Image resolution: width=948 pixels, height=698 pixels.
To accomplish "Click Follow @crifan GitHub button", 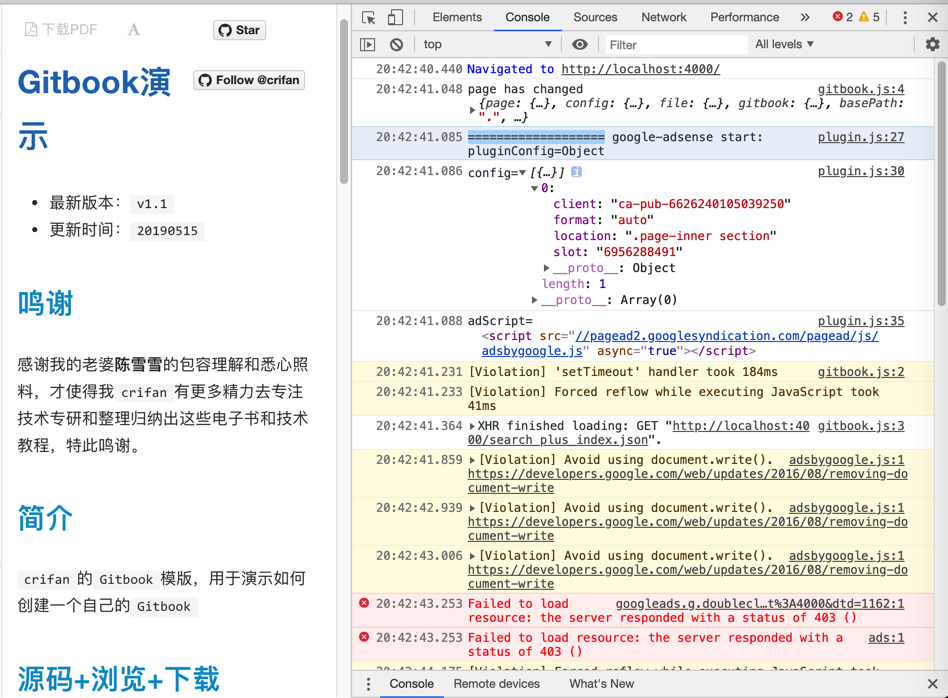I will pos(249,80).
